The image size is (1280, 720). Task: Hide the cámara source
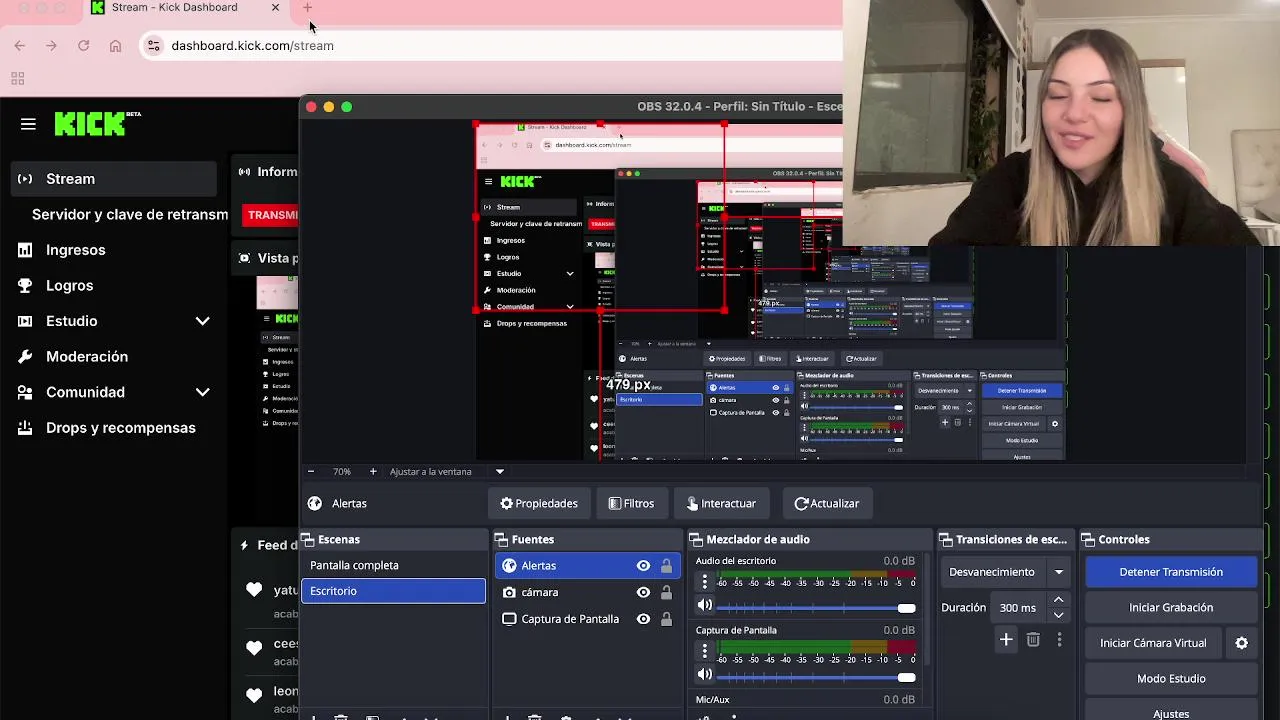pos(643,592)
